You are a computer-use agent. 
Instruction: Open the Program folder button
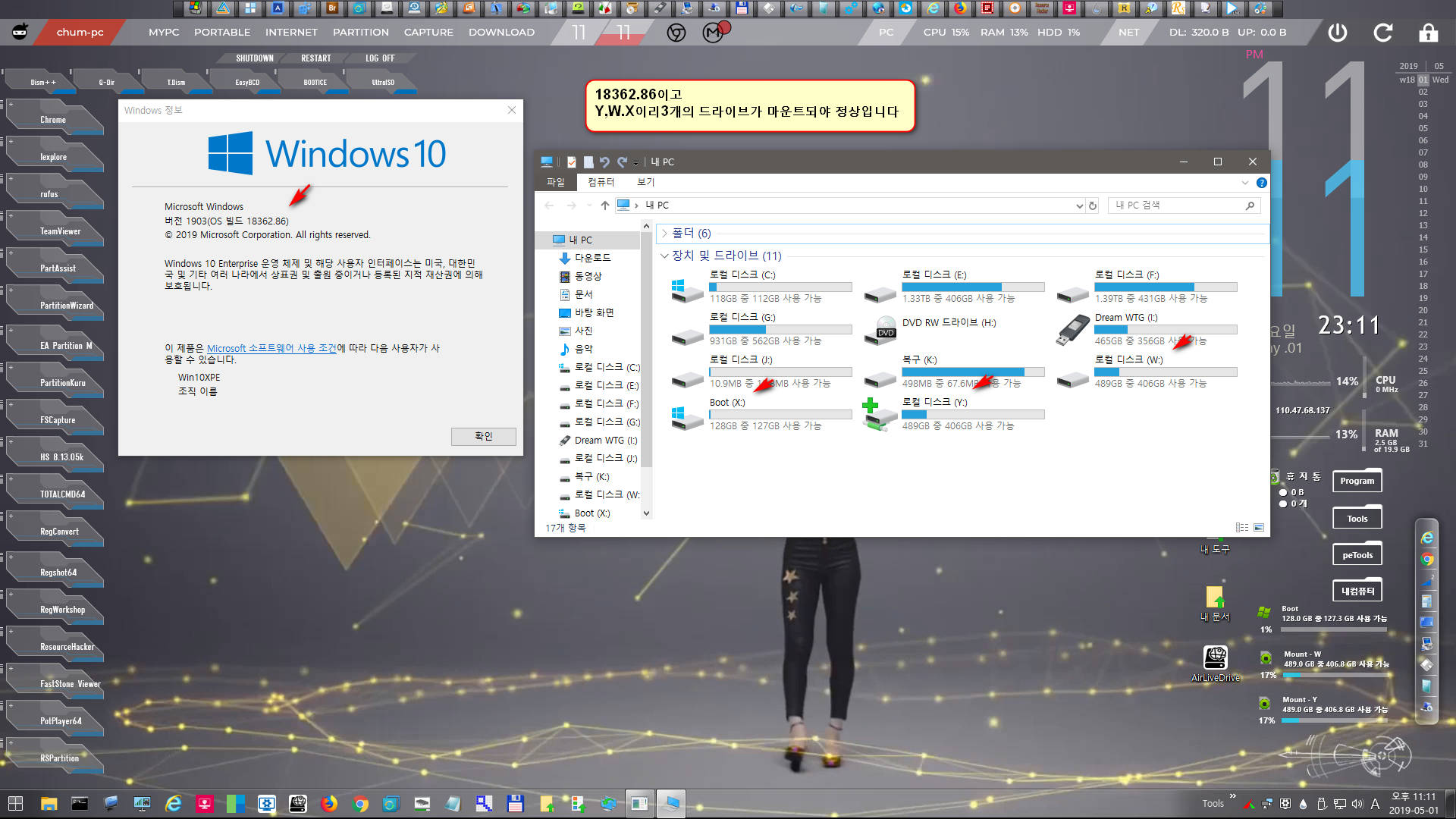[1357, 481]
